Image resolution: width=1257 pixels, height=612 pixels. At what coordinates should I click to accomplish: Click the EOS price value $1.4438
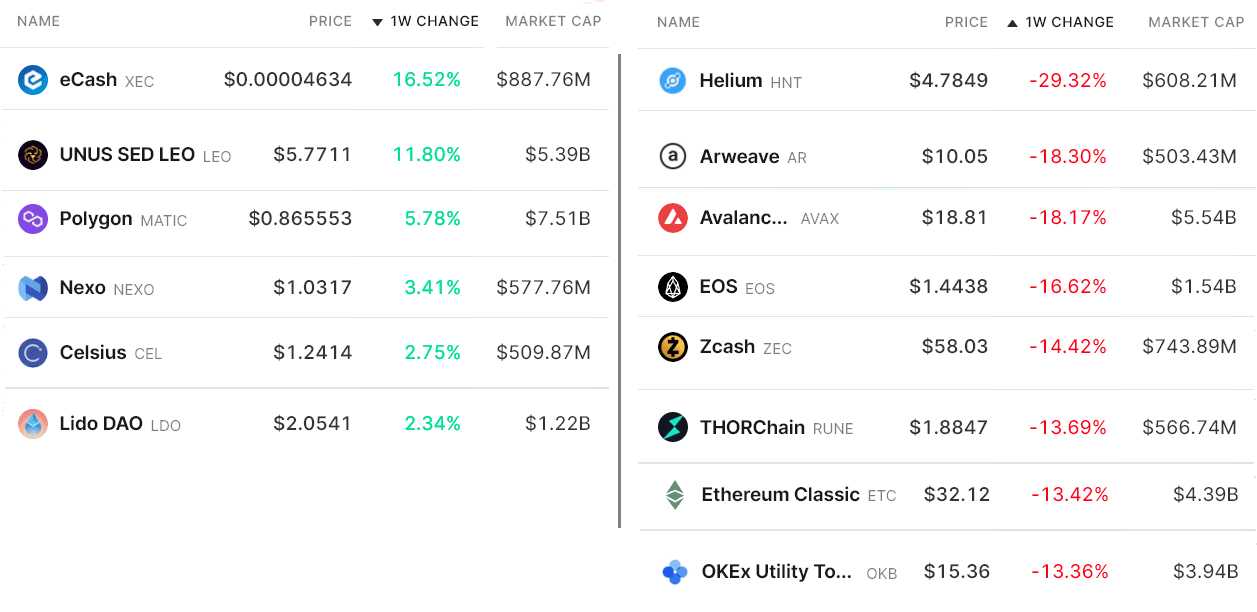[948, 287]
